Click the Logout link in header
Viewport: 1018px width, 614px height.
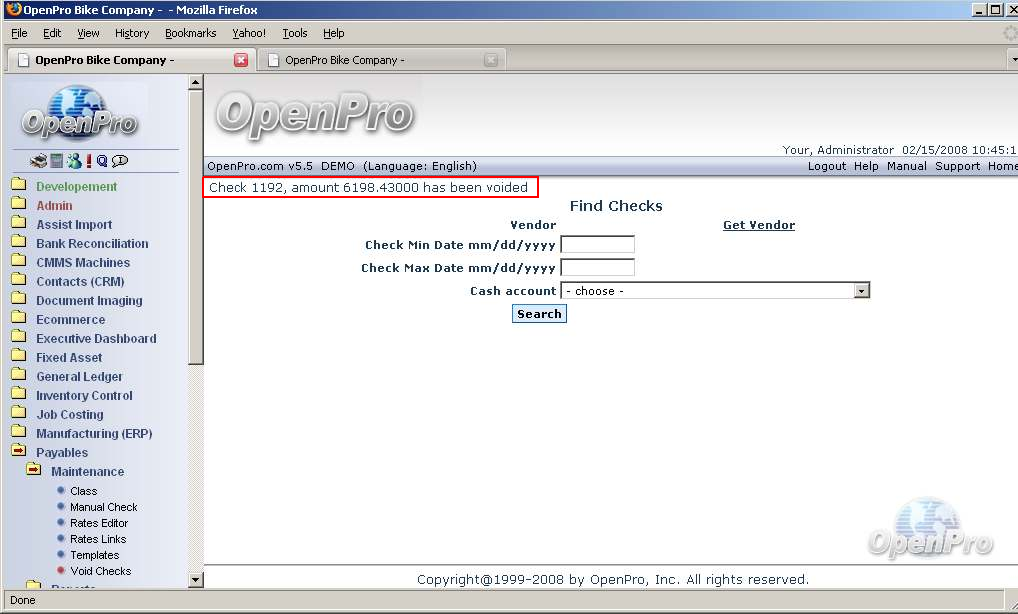(826, 166)
